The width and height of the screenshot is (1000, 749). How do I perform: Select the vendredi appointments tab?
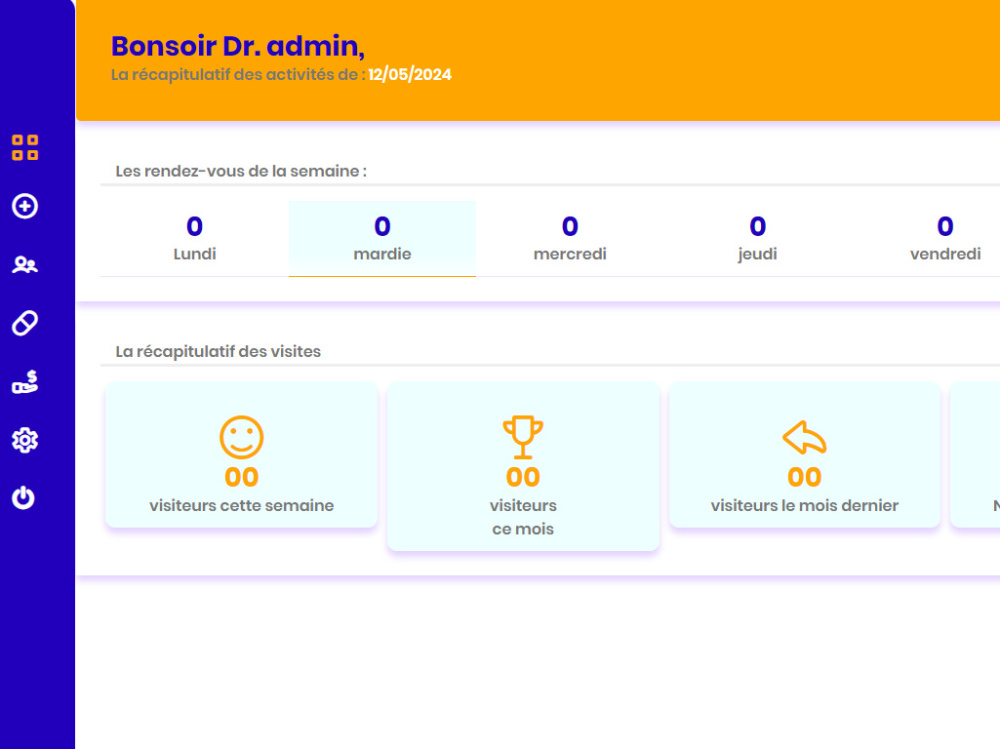(x=945, y=239)
